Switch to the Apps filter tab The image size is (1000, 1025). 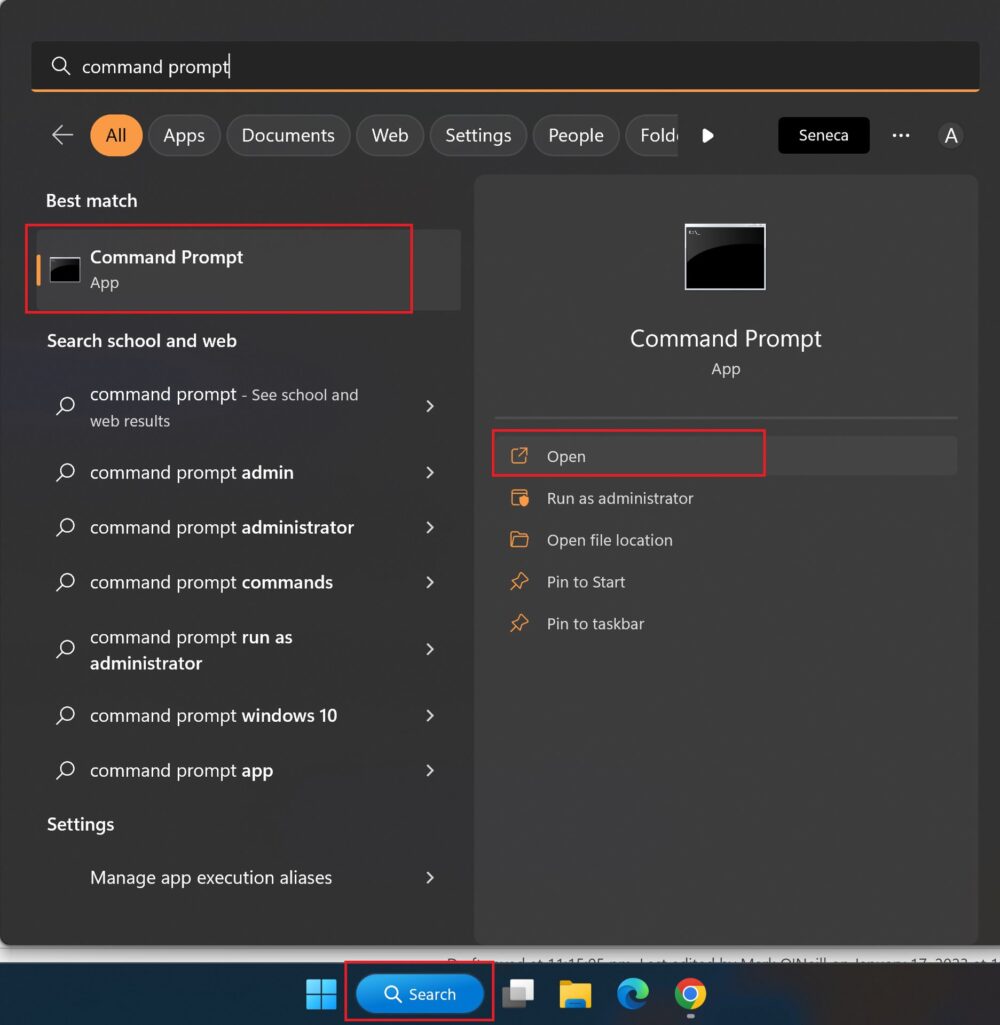[x=184, y=135]
